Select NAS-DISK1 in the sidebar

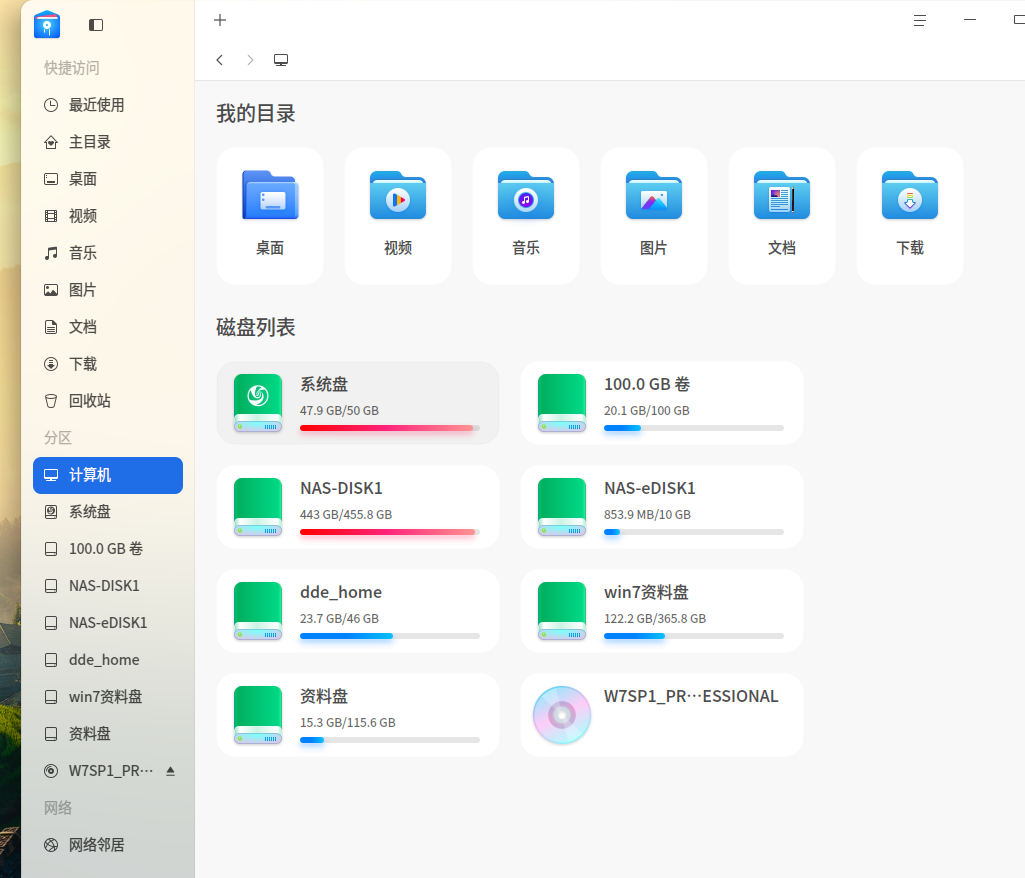coord(108,586)
